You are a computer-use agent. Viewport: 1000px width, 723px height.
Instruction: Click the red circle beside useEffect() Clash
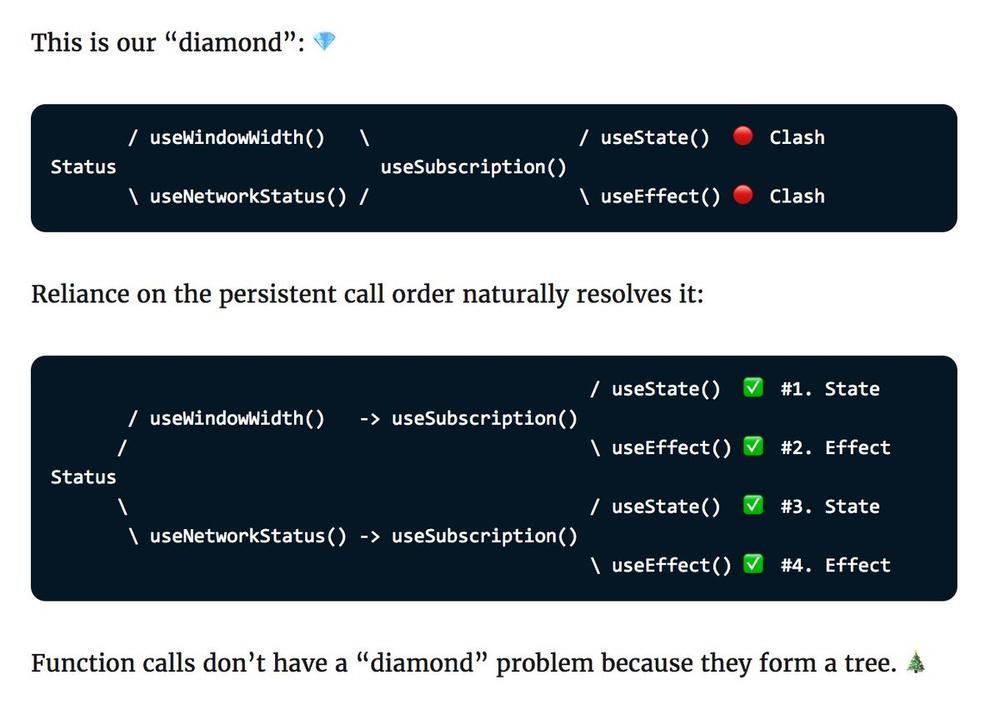point(742,194)
